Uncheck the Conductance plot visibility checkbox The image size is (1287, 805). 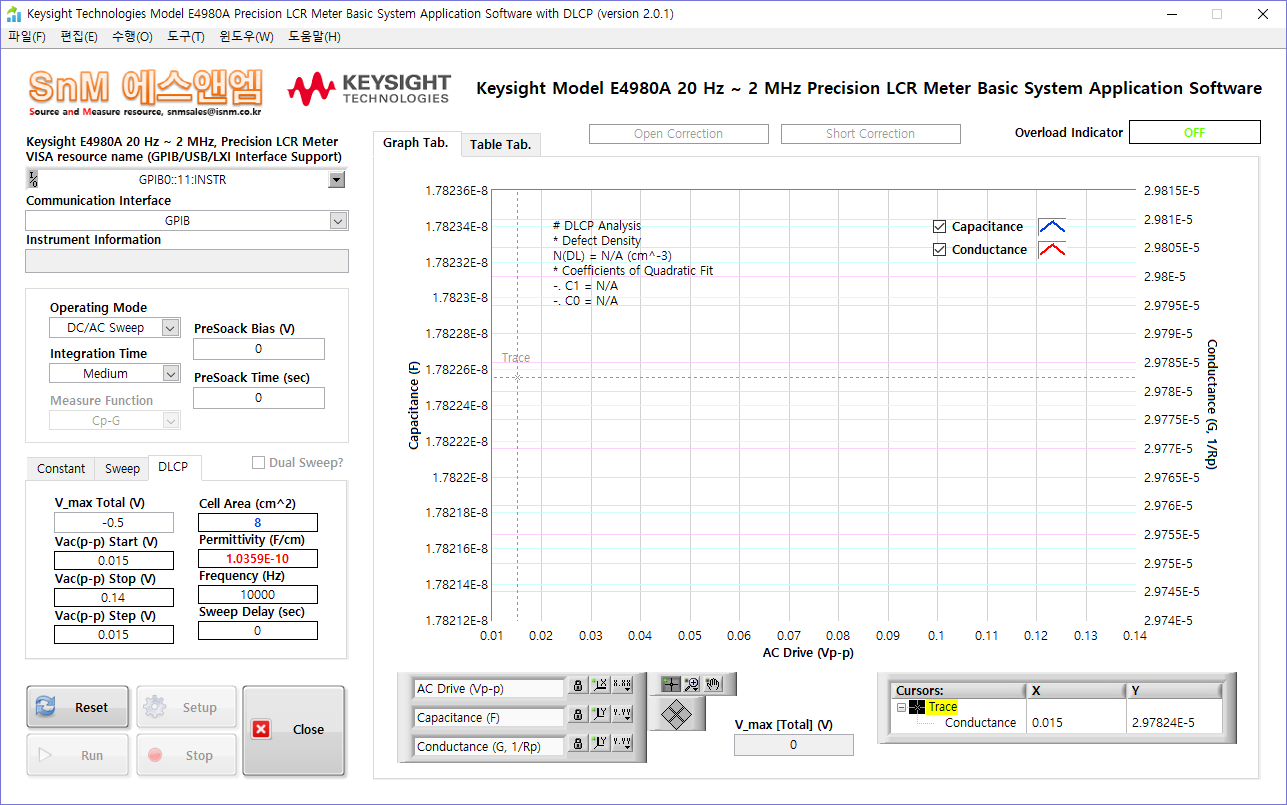(x=939, y=250)
